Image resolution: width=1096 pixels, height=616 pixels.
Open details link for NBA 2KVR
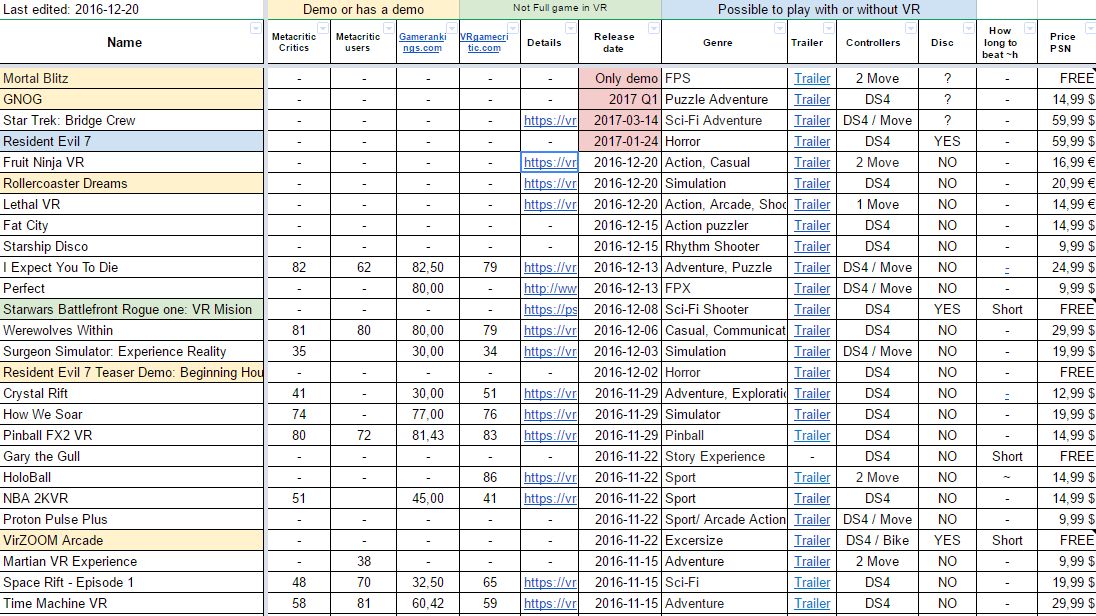coord(550,498)
